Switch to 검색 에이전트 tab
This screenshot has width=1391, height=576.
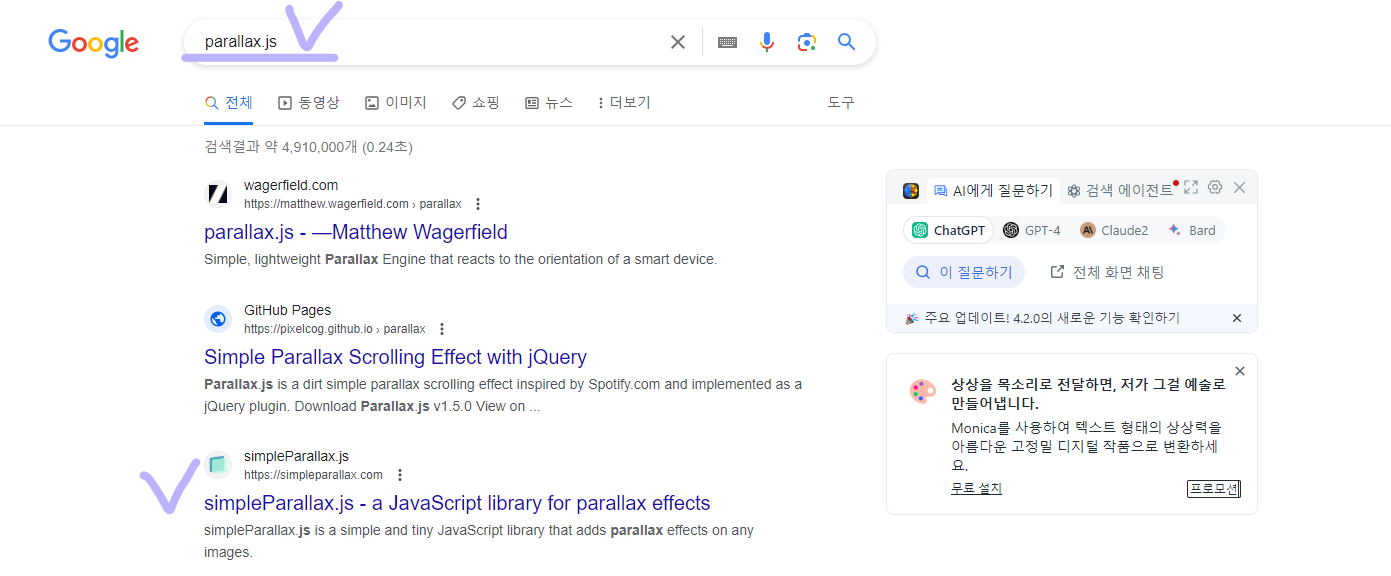pyautogui.click(x=1120, y=190)
